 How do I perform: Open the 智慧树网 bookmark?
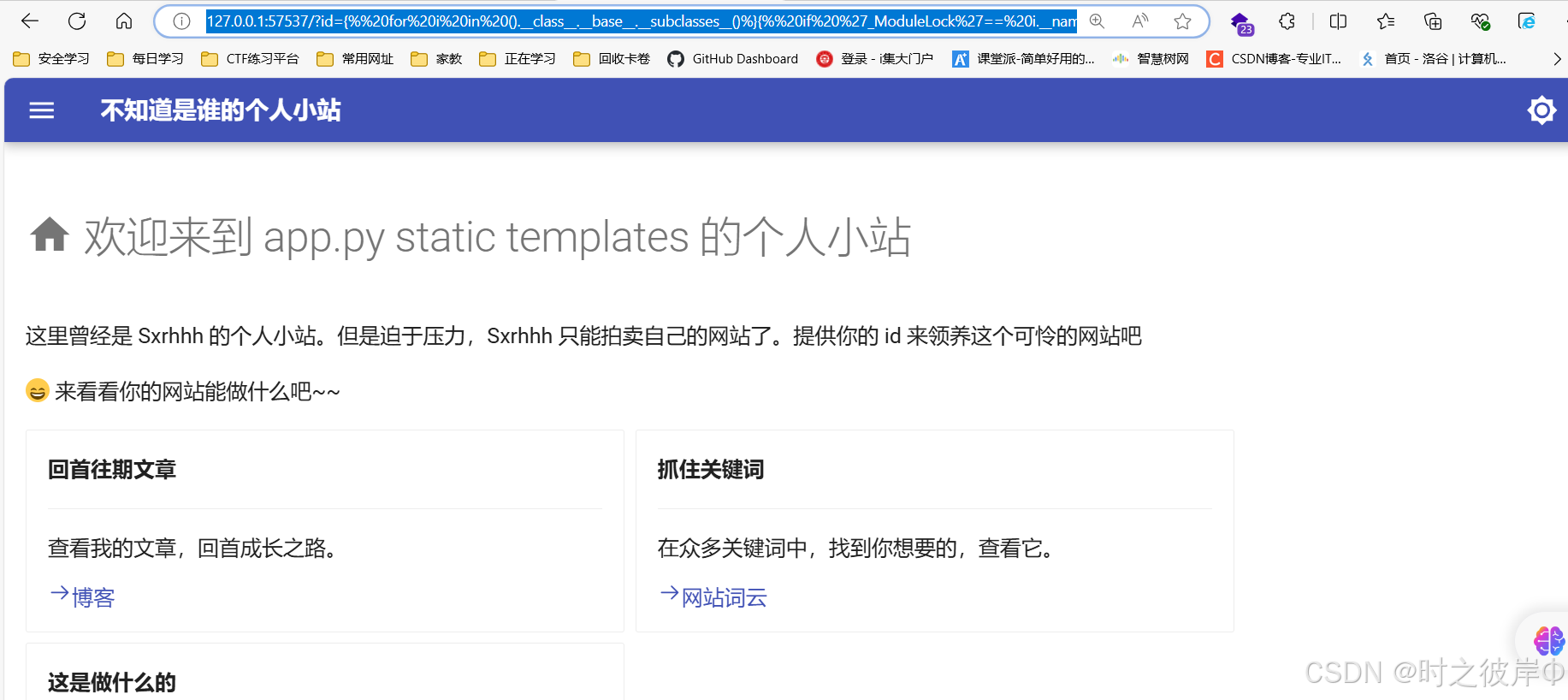(1151, 58)
